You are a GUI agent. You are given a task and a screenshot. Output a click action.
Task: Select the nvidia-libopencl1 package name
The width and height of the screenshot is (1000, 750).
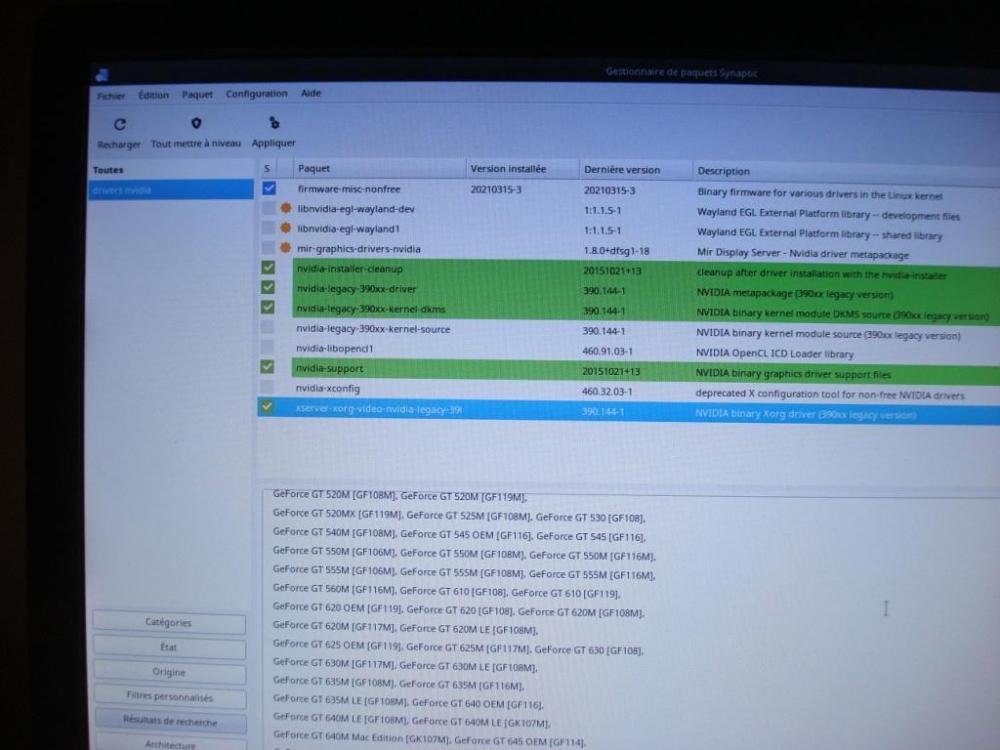[335, 348]
